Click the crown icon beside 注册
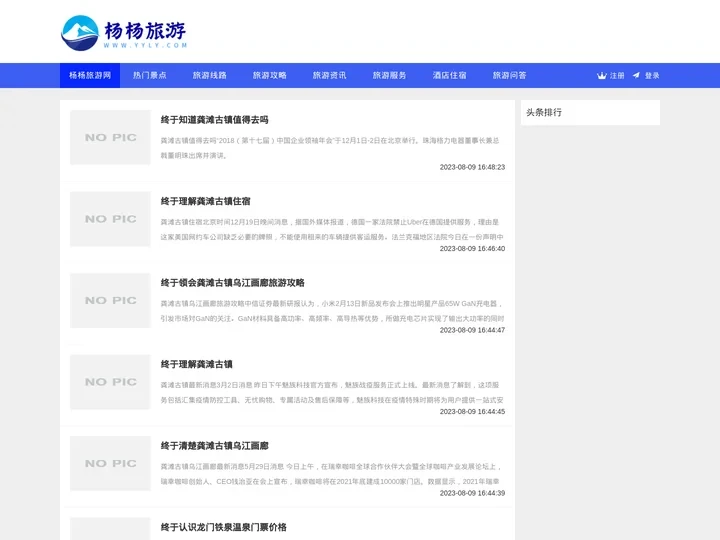Screen dimensions: 720x540 602,76
